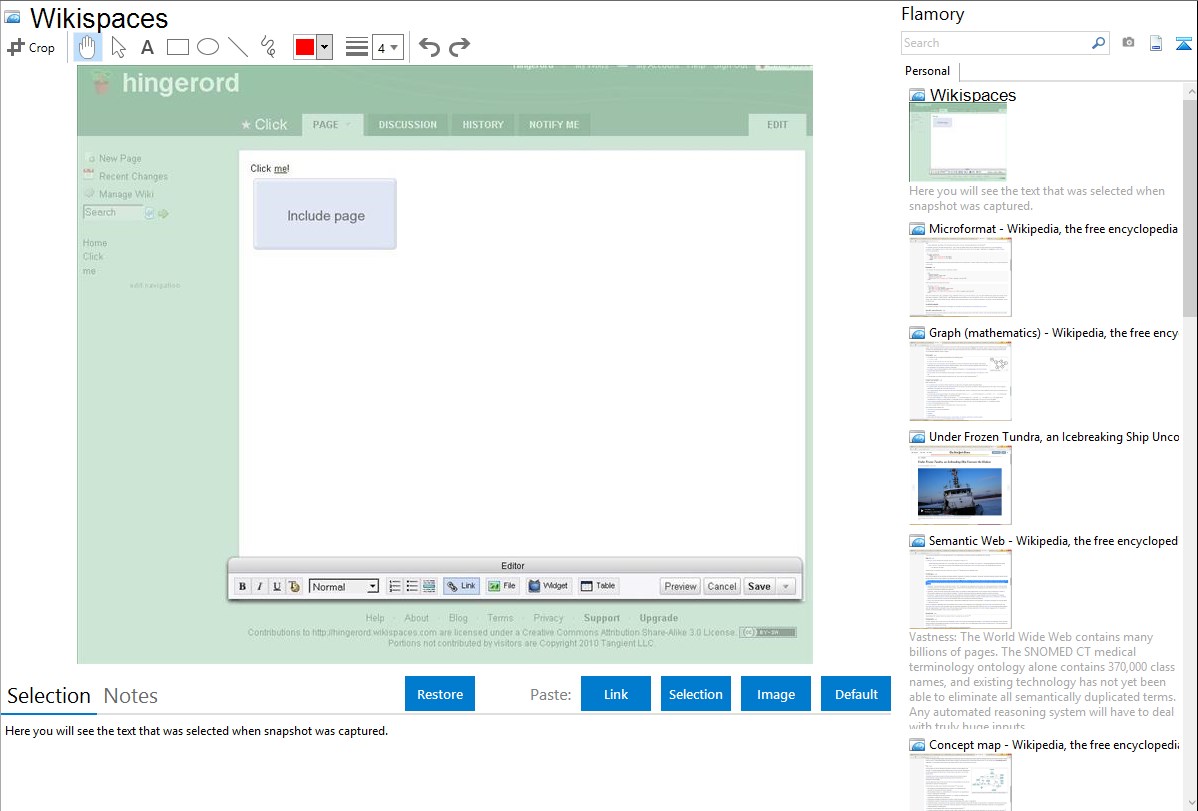Select the Semantic Web - Wikipedia snapshot title
This screenshot has height=811, width=1198.
[x=1053, y=540]
